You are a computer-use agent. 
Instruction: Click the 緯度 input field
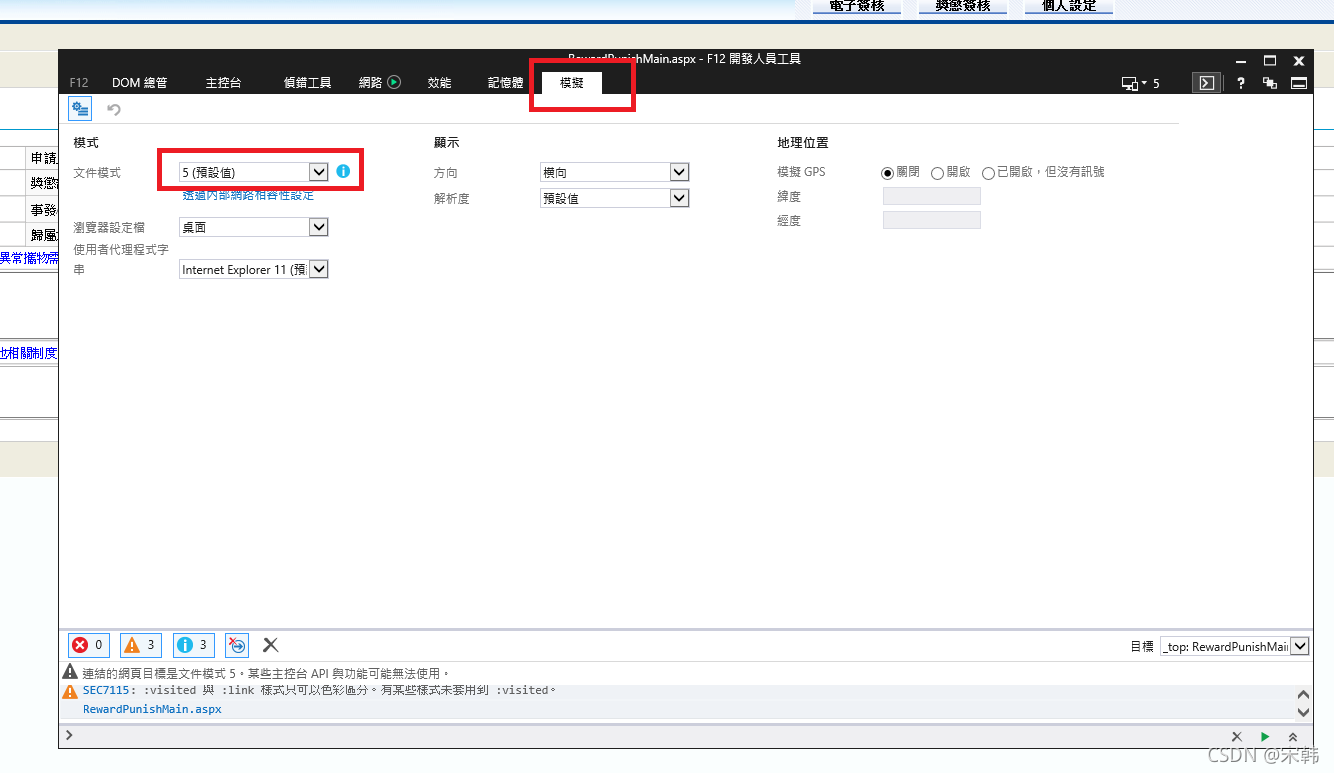coord(932,196)
